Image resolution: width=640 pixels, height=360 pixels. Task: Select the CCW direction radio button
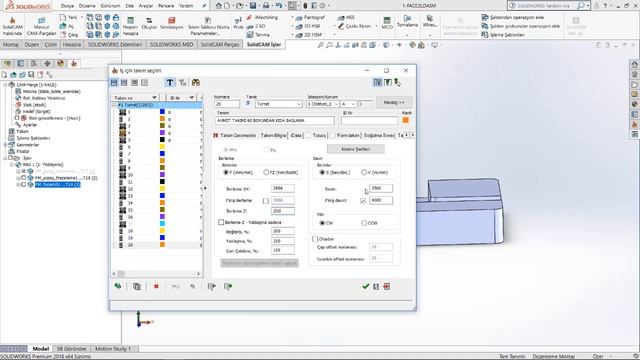click(364, 223)
